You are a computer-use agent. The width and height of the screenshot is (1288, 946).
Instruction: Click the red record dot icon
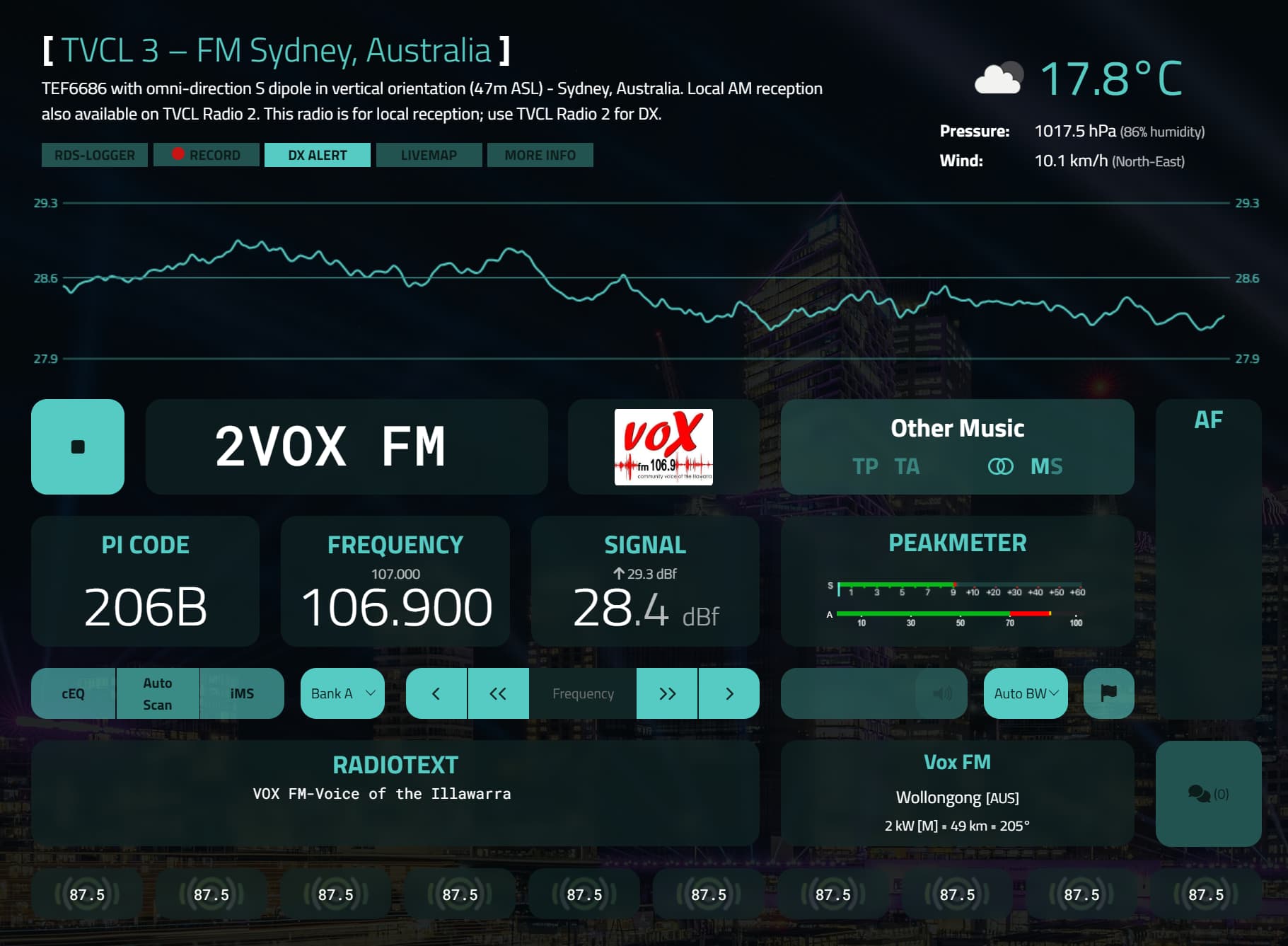(178, 154)
